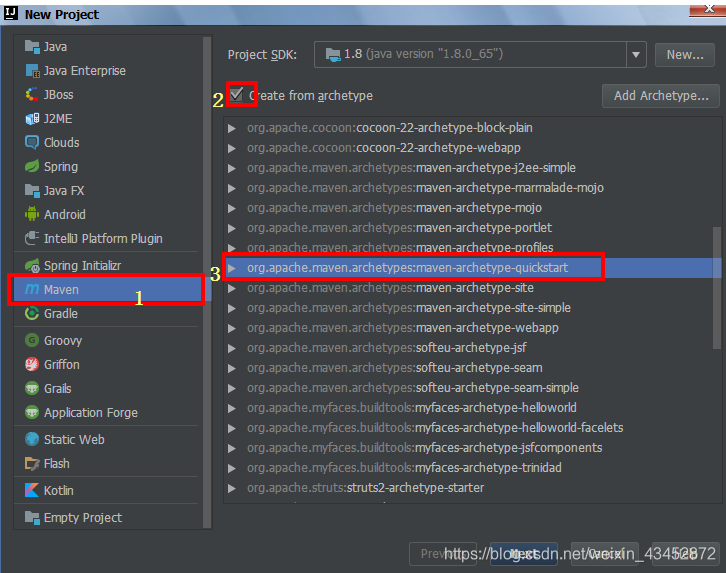The height and width of the screenshot is (573, 726).
Task: Choose the Java Enterprise icon
Action: pos(32,71)
